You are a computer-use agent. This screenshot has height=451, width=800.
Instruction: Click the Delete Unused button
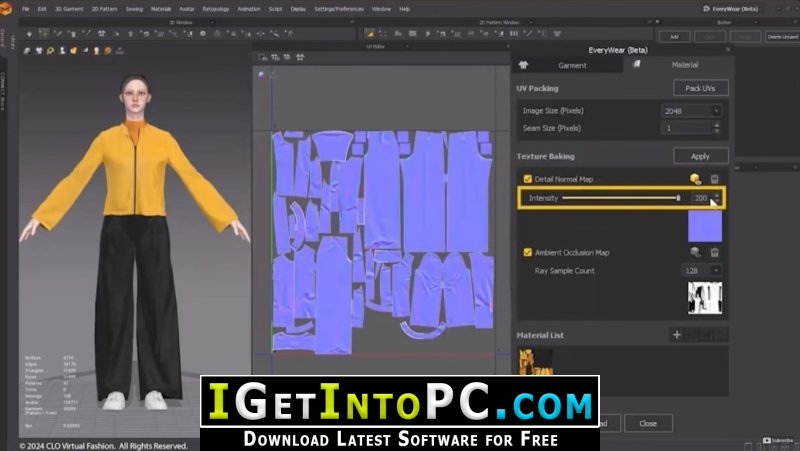click(x=782, y=37)
